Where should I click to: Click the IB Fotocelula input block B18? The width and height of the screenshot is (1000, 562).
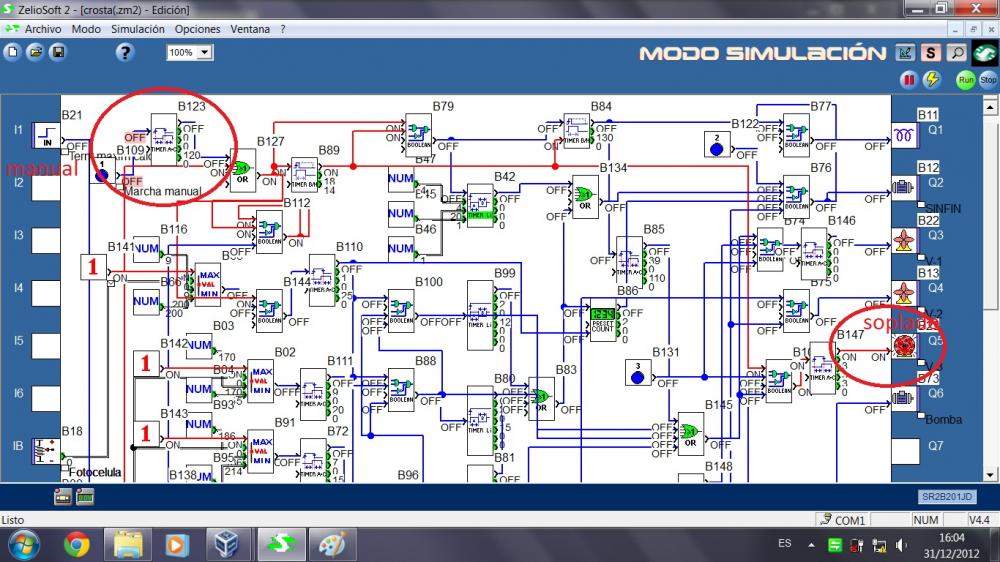47,451
